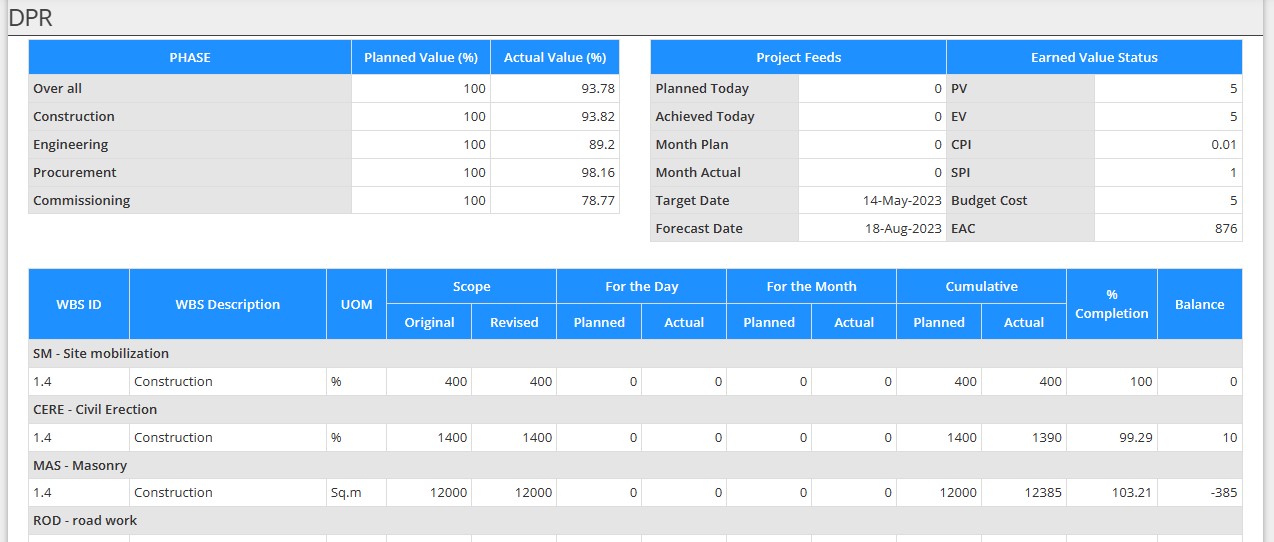Select the CPI value 0.01
The width and height of the screenshot is (1274, 542).
(1223, 145)
